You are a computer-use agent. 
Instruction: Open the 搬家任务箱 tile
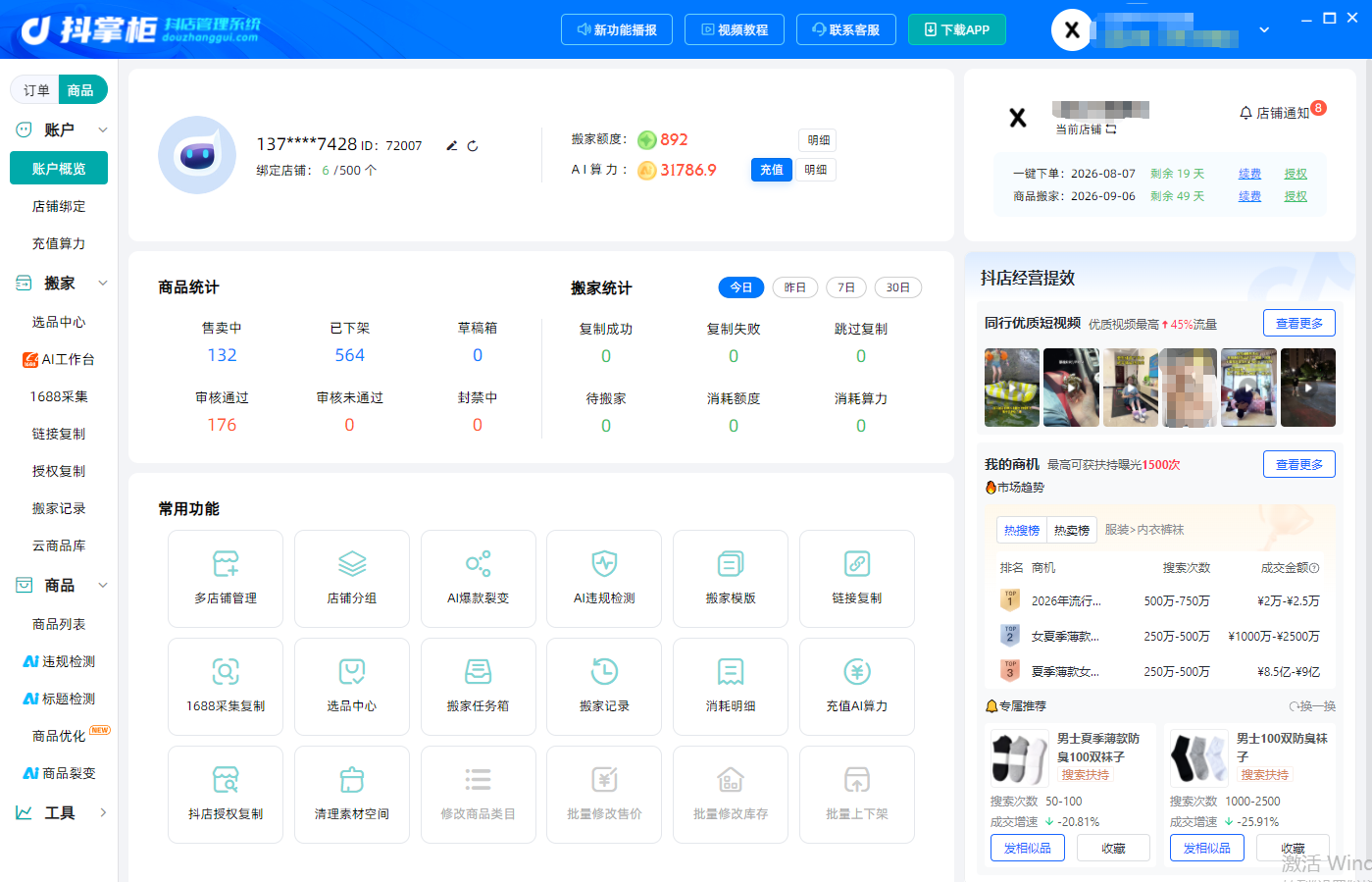tap(479, 687)
